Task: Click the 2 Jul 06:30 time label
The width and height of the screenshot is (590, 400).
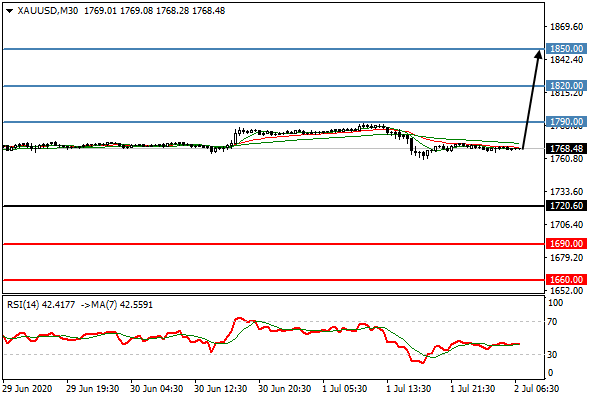Action: pyautogui.click(x=537, y=388)
